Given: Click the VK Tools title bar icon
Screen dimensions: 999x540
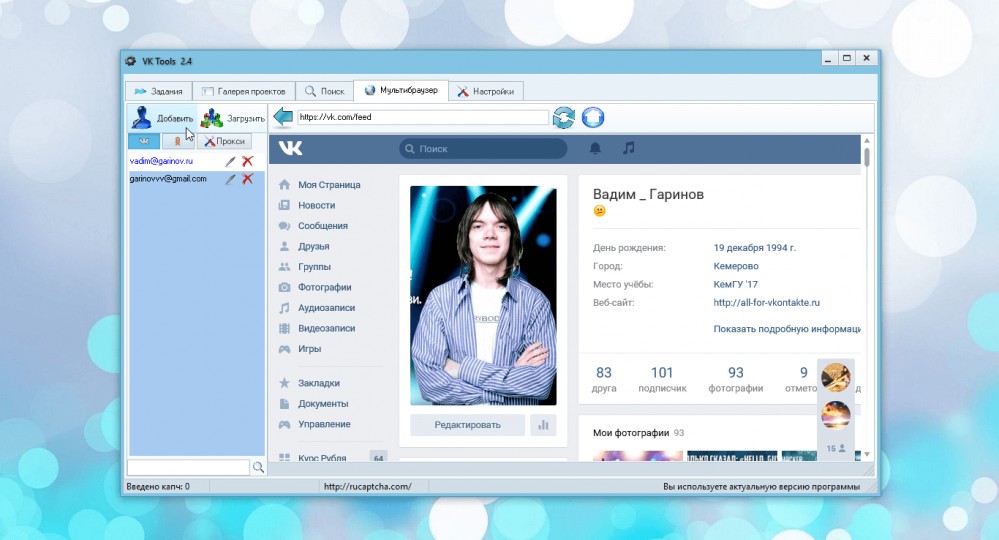Looking at the screenshot, I should (x=131, y=61).
